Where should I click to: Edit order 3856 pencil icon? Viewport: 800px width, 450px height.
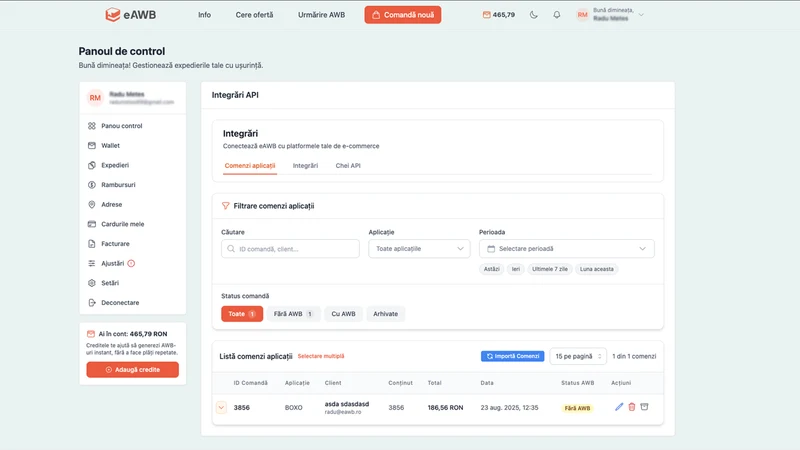[619, 407]
